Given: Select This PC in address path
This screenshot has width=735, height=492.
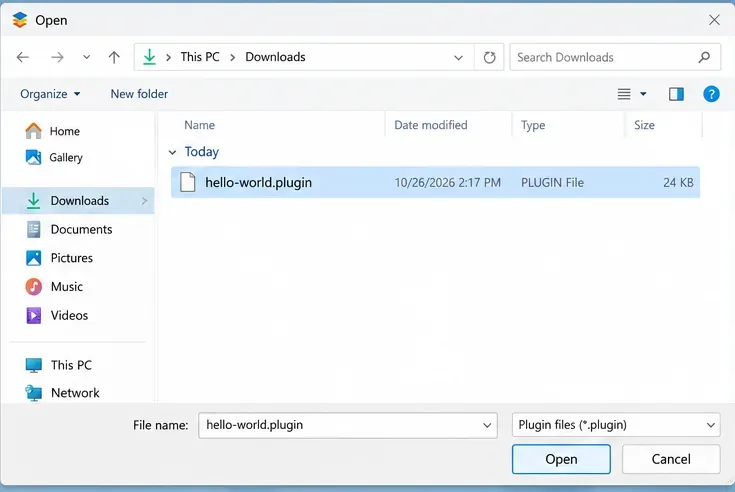Looking at the screenshot, I should [x=200, y=57].
